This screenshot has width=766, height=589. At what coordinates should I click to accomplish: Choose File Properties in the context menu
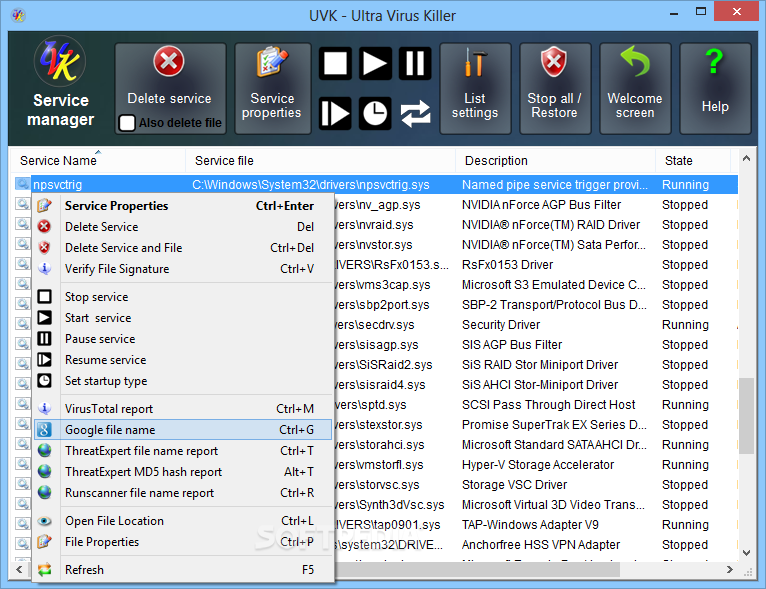(184, 542)
